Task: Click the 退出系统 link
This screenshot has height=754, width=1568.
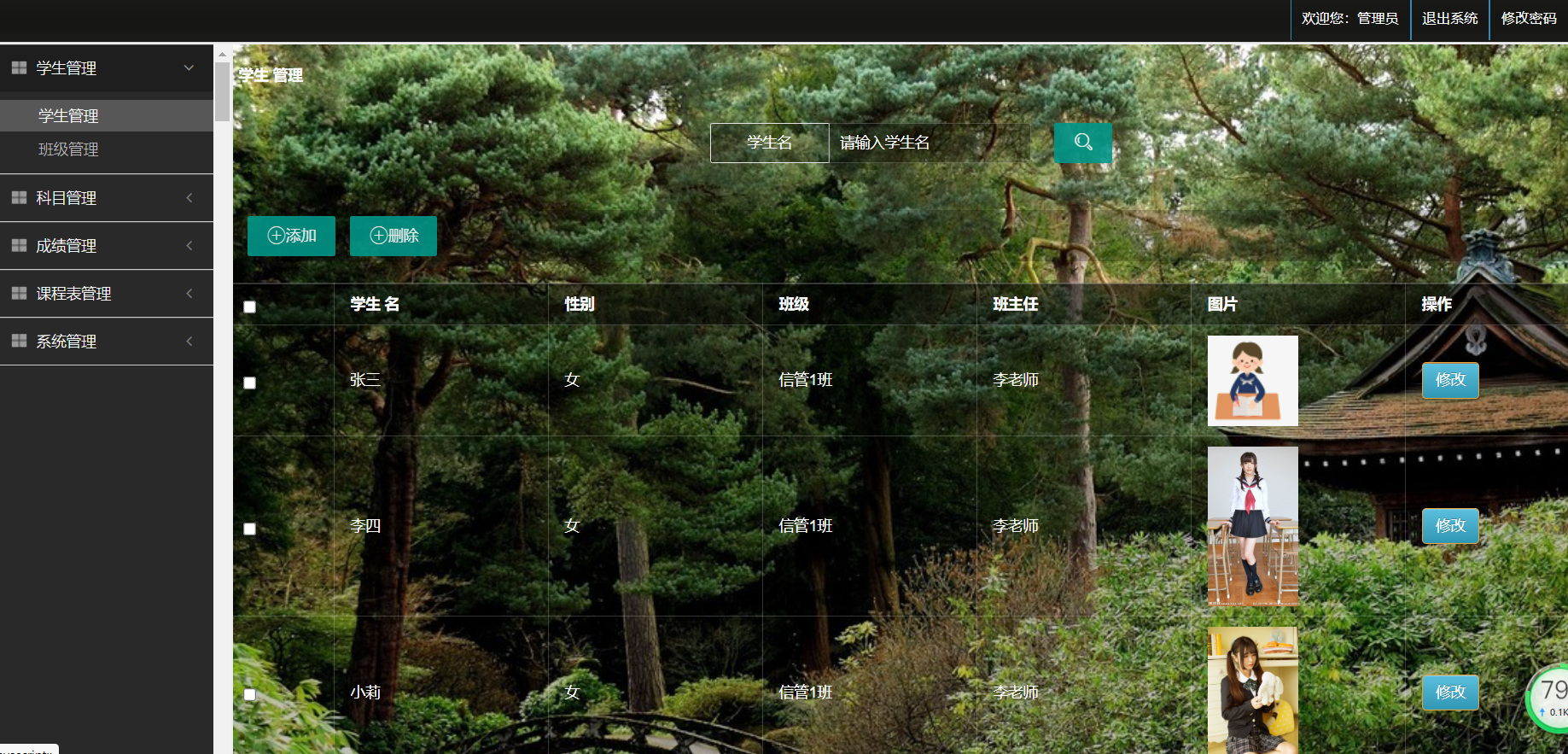Action: pyautogui.click(x=1449, y=19)
